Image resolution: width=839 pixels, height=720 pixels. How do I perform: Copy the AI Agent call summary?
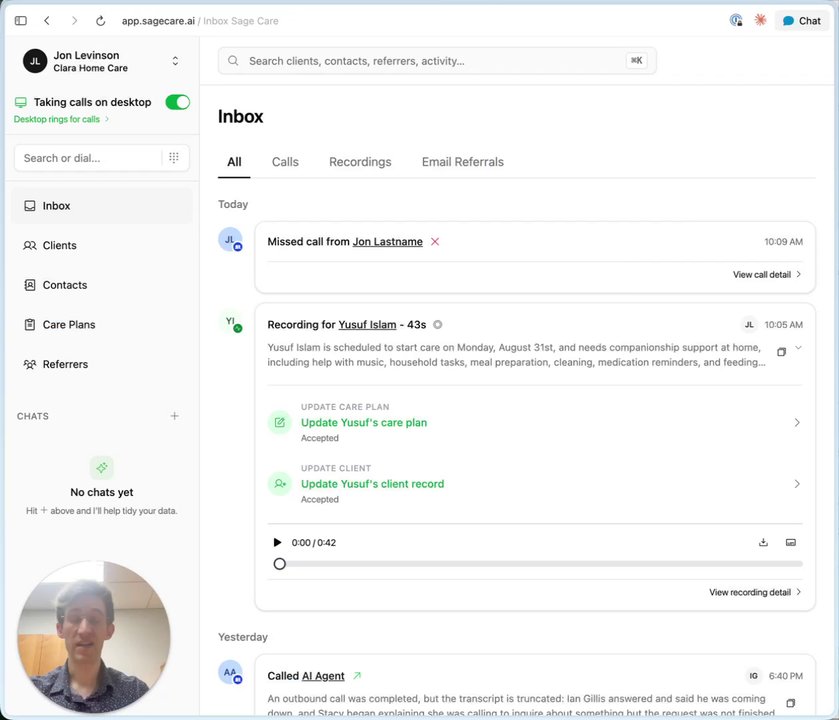790,703
